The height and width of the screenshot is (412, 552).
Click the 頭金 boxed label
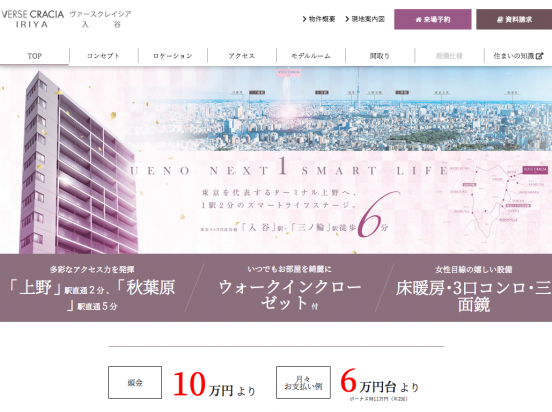[x=135, y=382]
